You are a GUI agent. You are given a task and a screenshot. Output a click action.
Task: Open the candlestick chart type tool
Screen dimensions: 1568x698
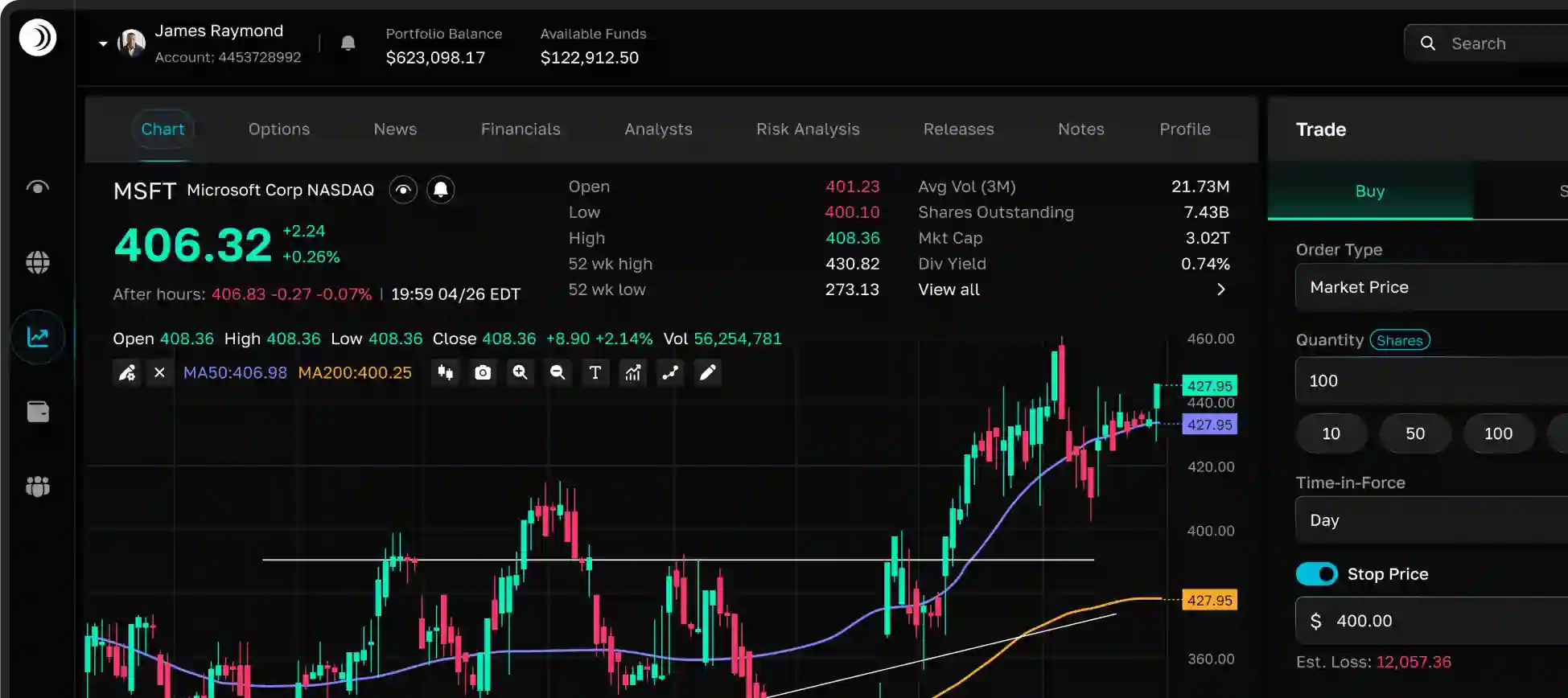coord(445,372)
